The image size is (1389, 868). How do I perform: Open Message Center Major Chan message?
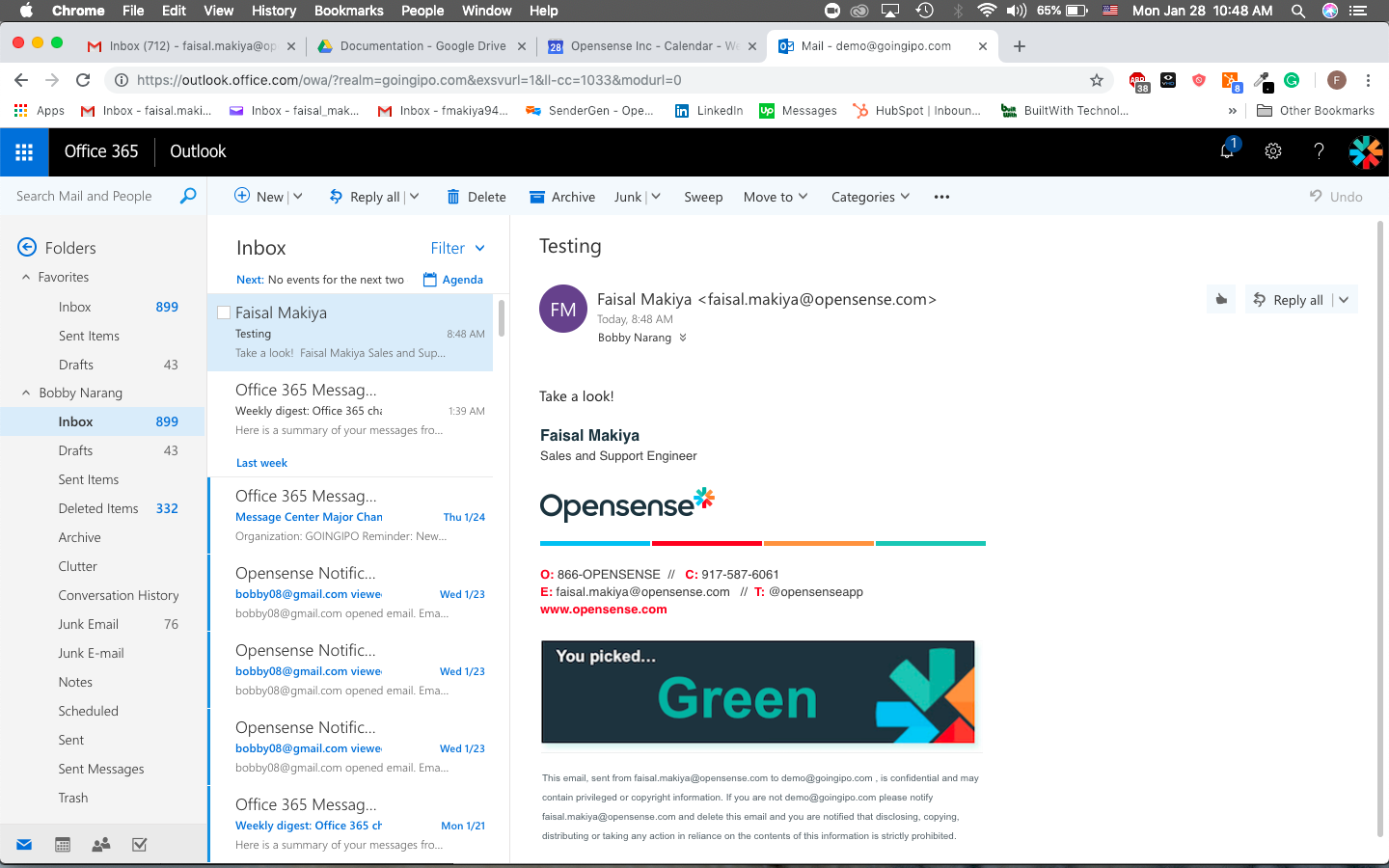click(351, 516)
